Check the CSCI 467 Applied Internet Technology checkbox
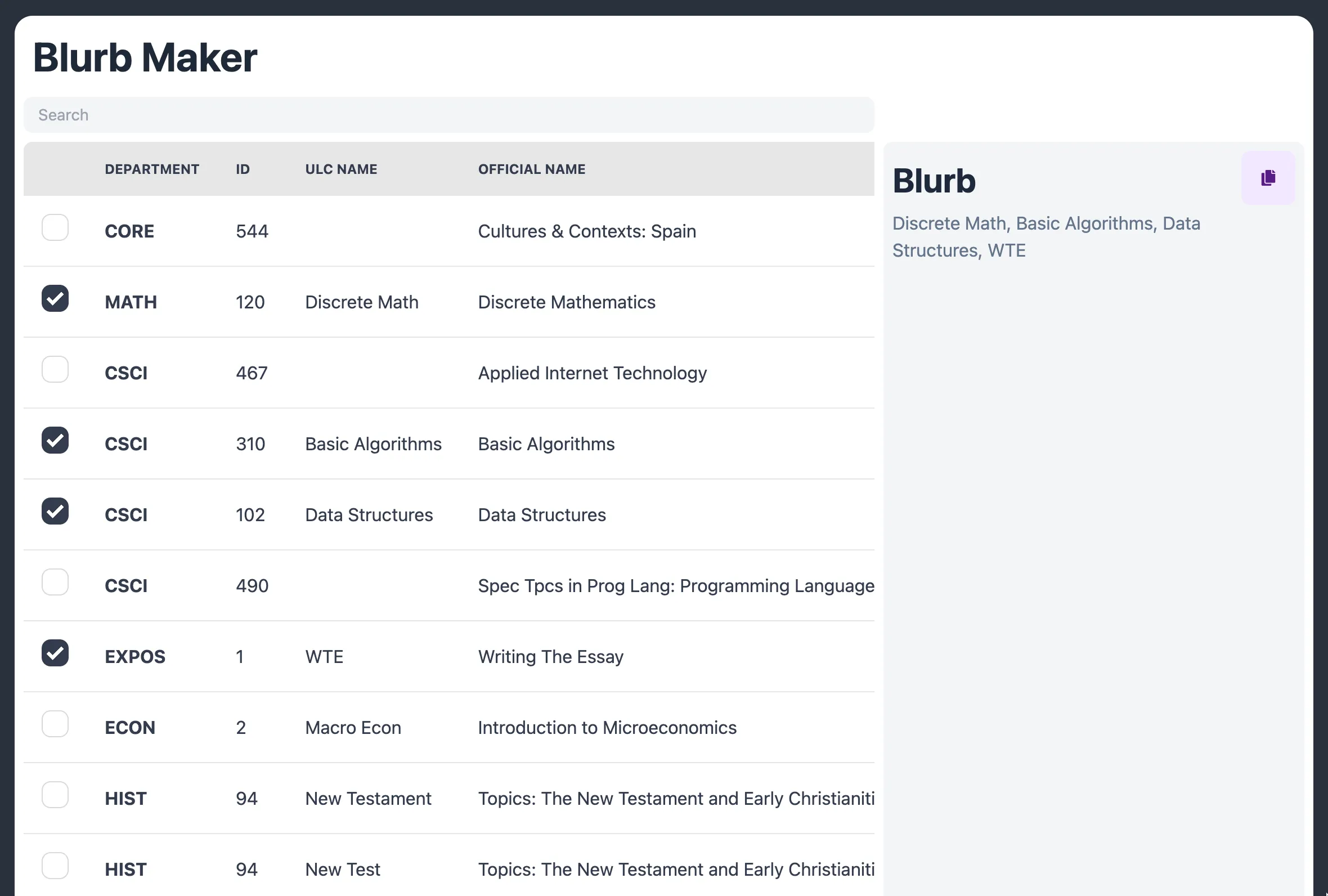The width and height of the screenshot is (1328, 896). click(55, 369)
